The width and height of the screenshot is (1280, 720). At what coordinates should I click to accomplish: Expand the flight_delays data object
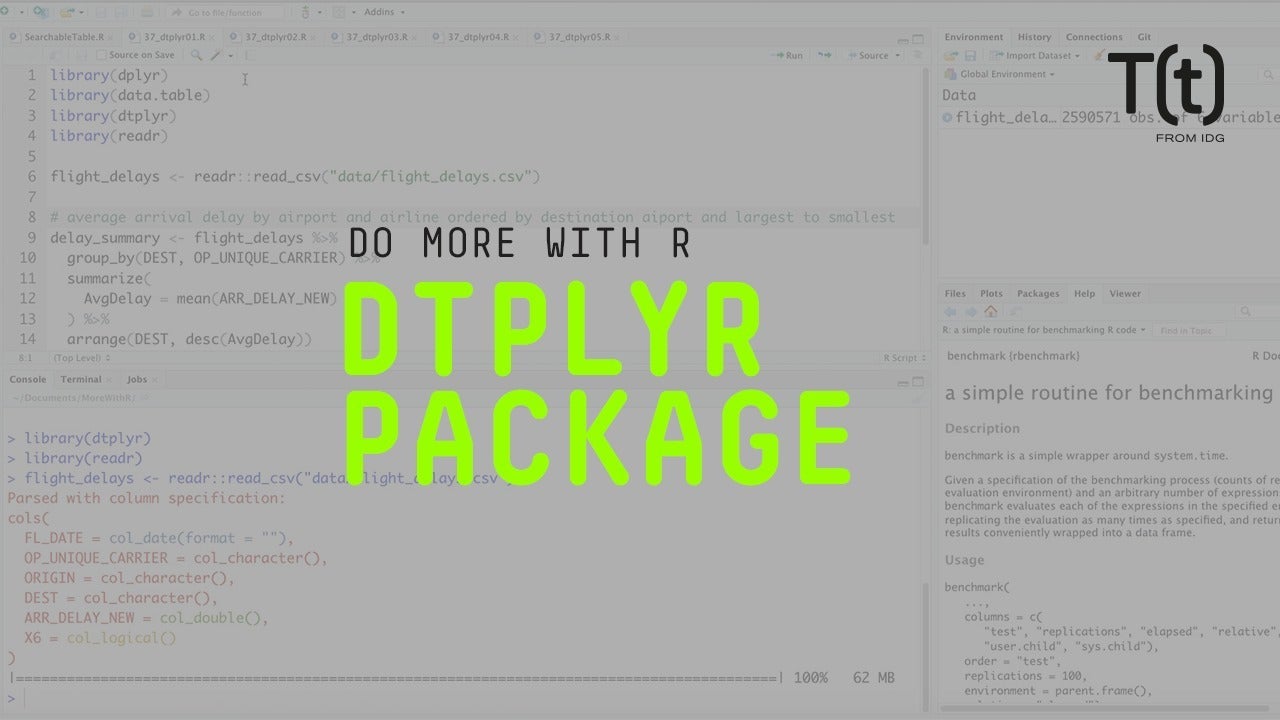point(948,117)
